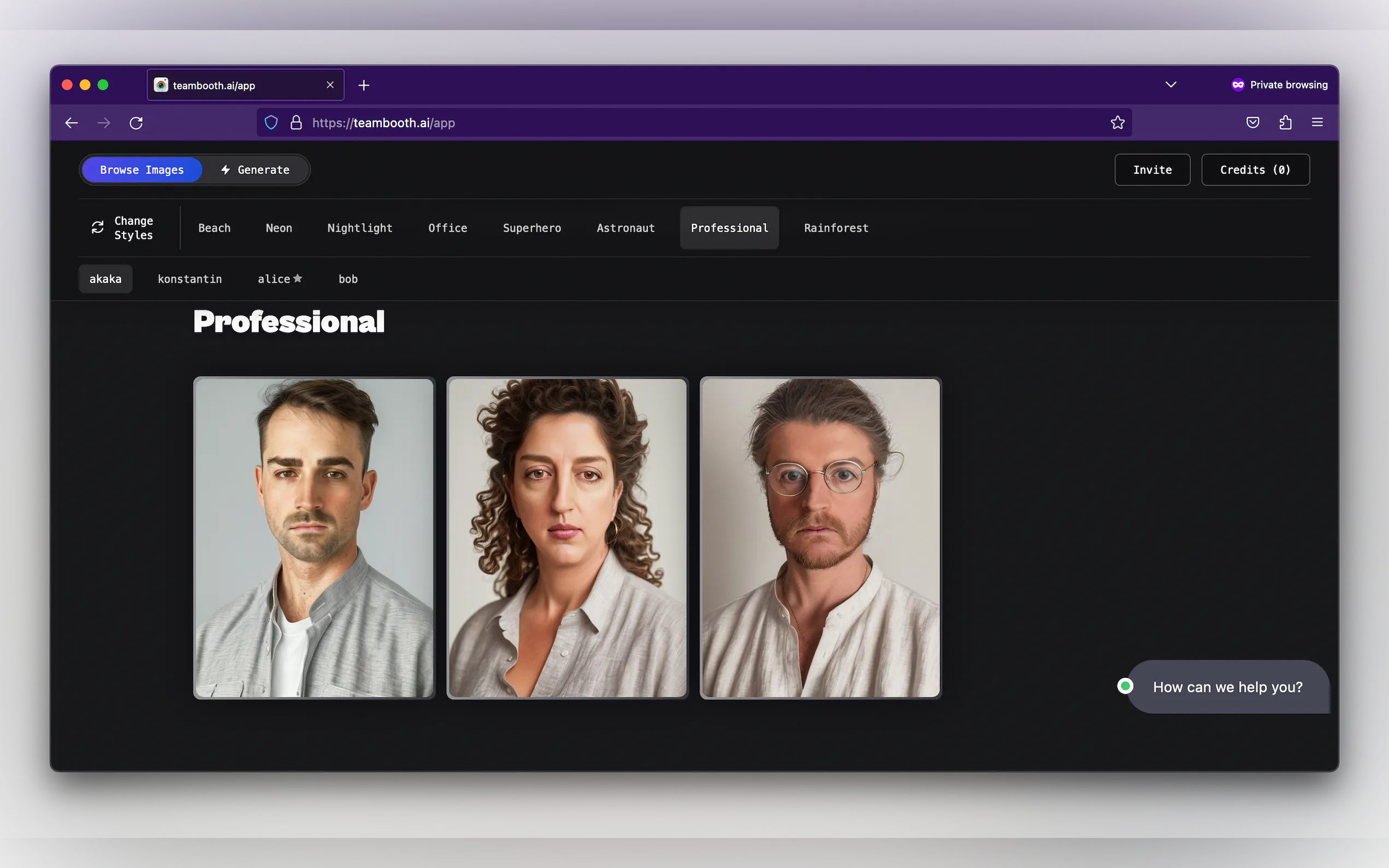The image size is (1389, 868).
Task: Show images for user konstantin
Action: 190,279
